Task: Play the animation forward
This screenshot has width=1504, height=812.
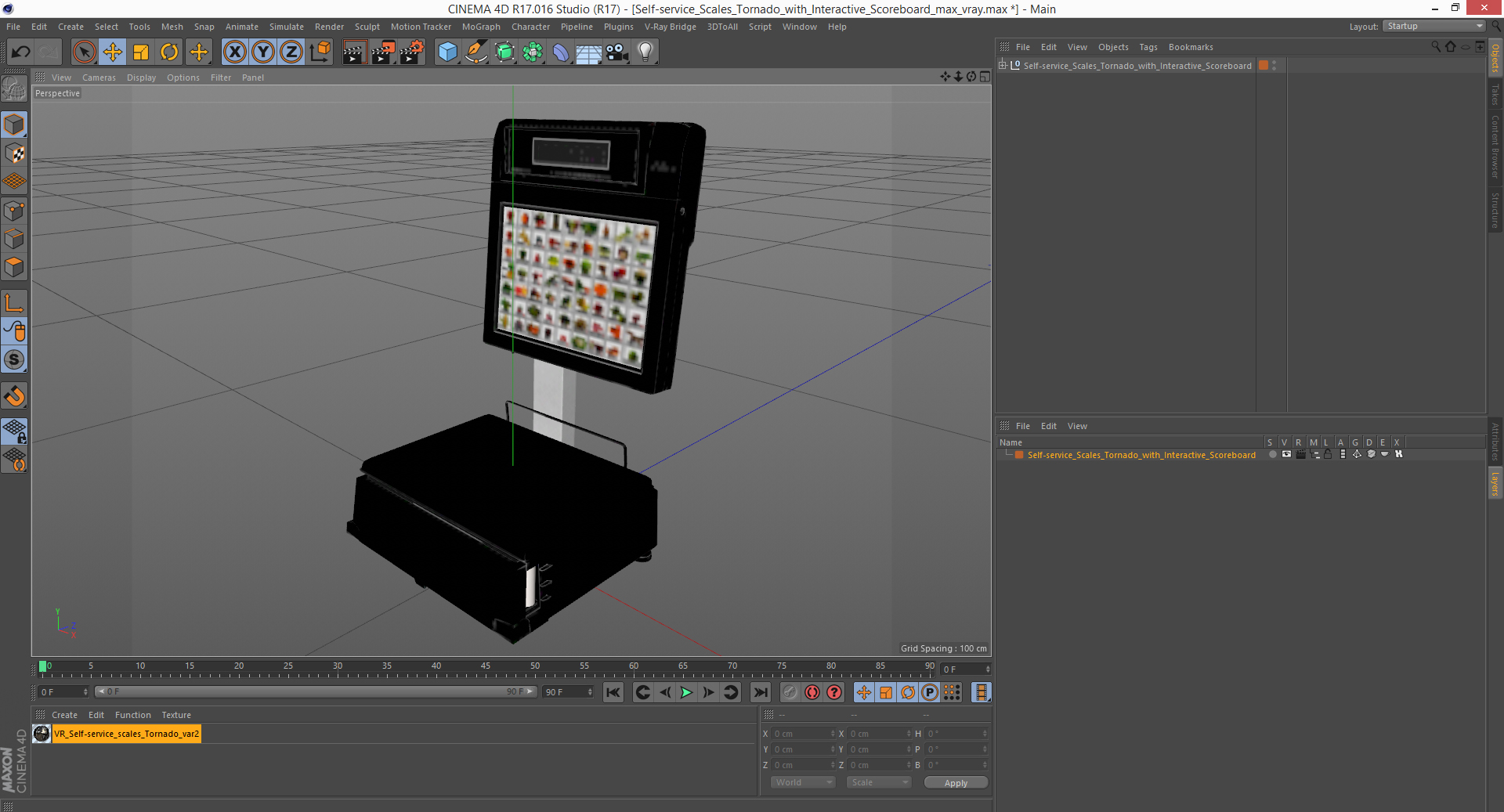Action: 686,692
